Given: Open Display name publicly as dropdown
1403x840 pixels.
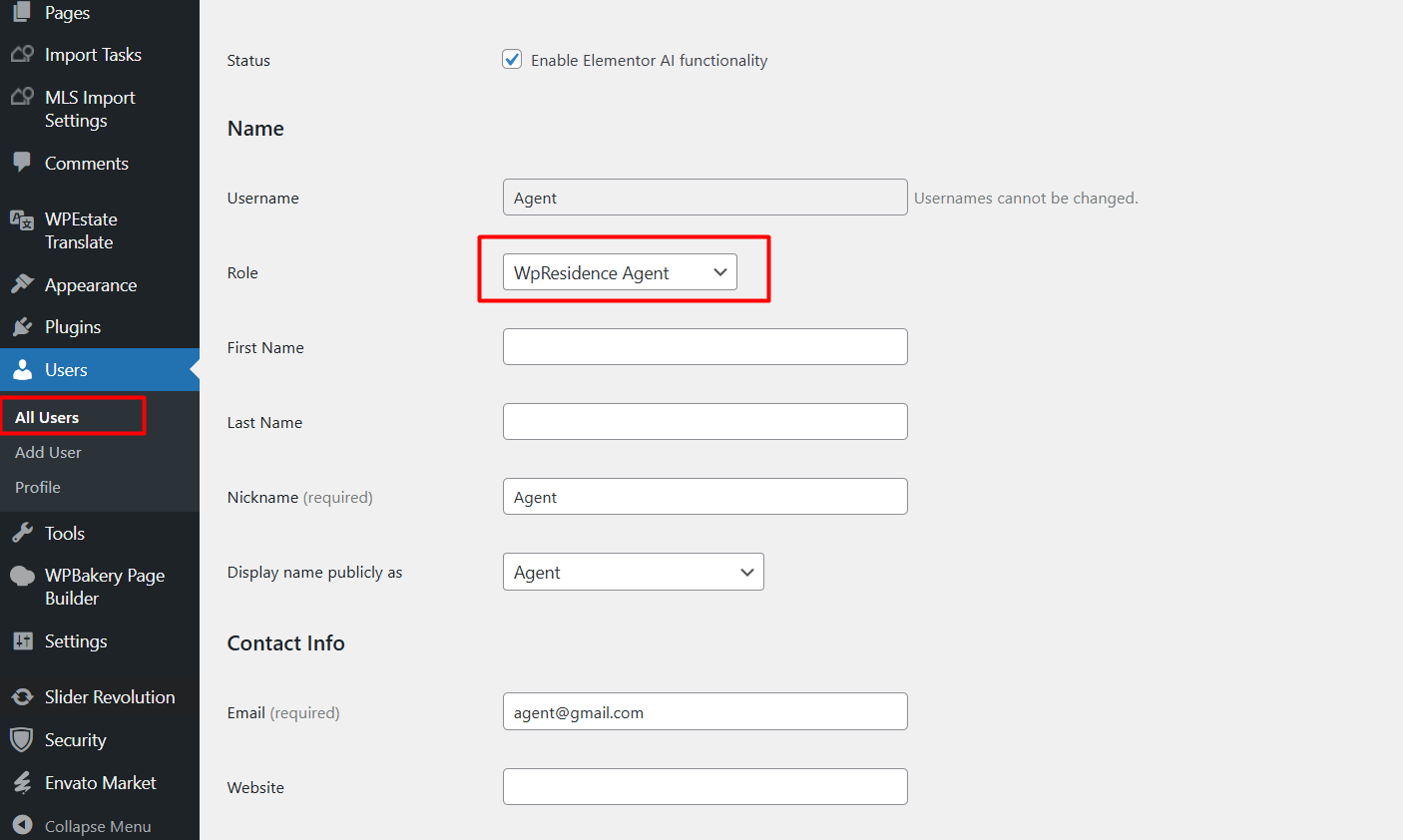Looking at the screenshot, I should click(633, 572).
